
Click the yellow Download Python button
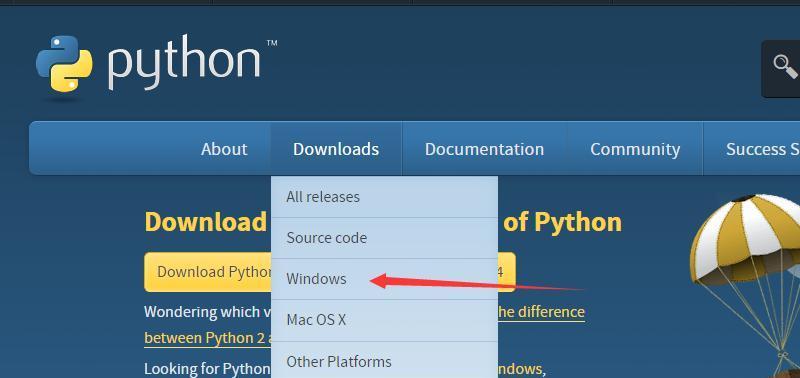click(208, 272)
